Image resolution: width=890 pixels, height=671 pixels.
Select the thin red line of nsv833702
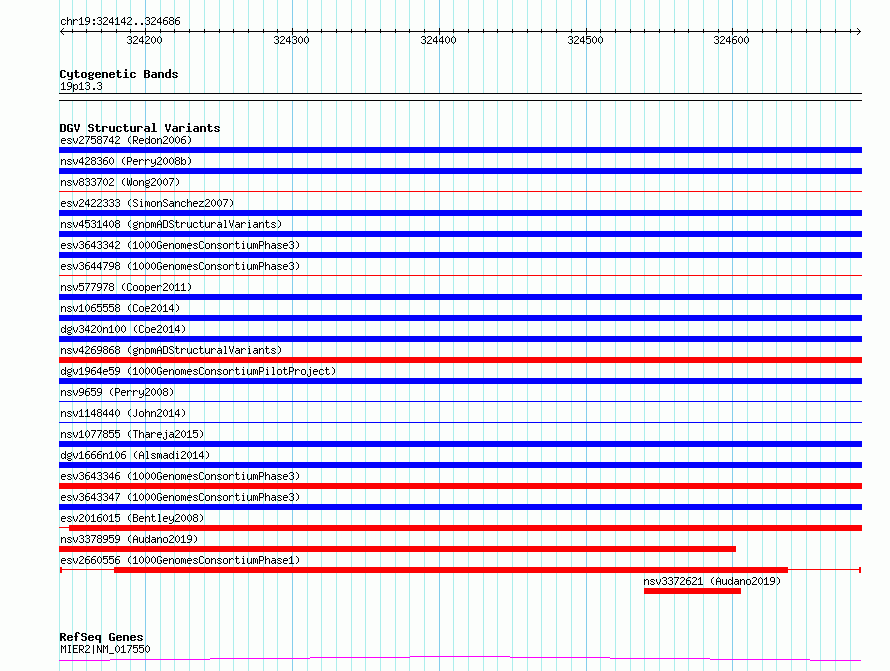coord(460,192)
